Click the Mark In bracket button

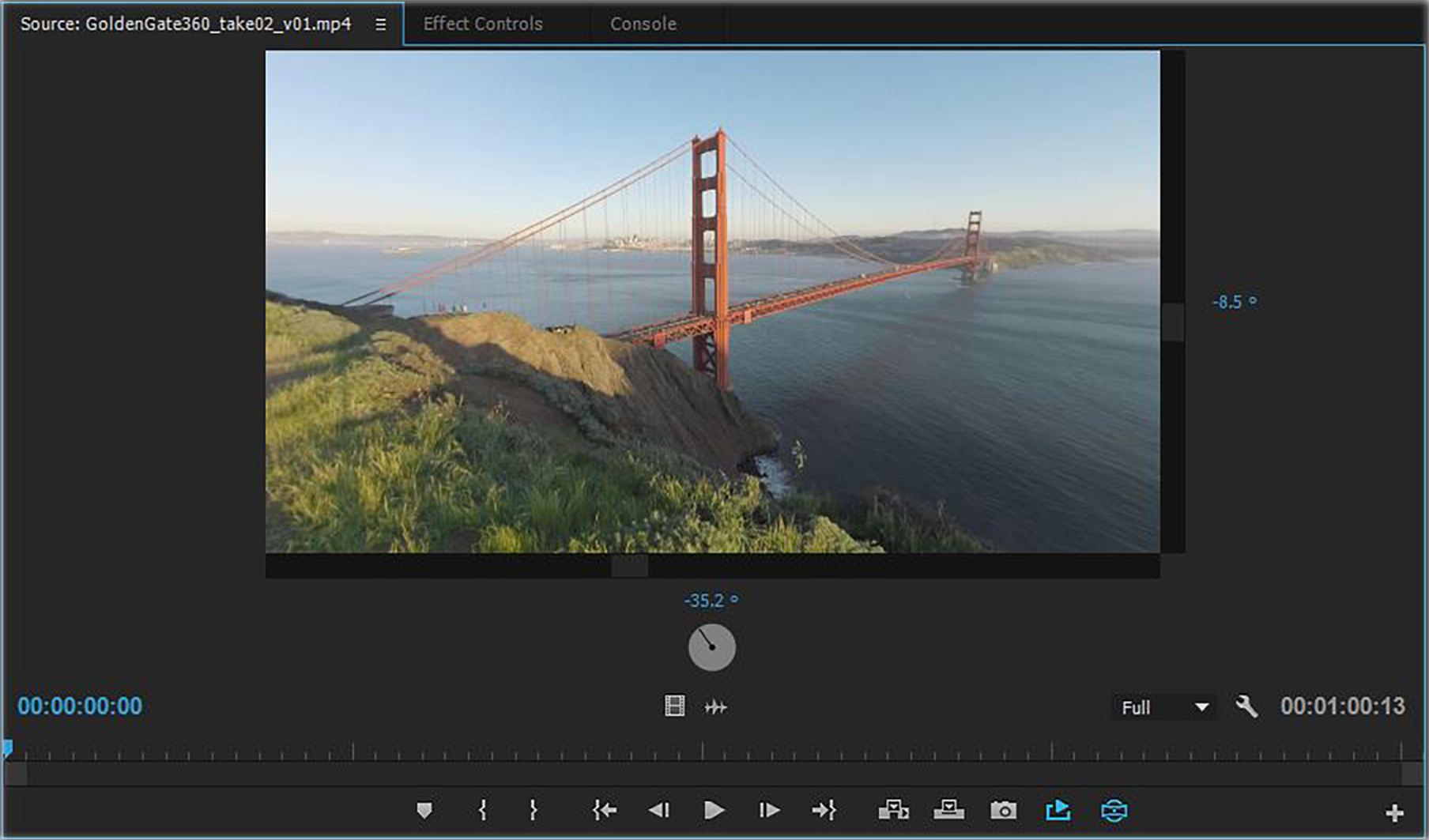pos(483,810)
